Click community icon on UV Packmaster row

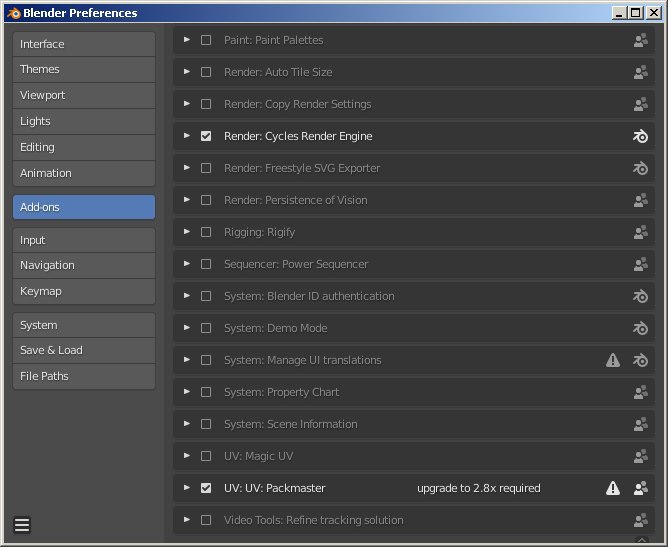click(640, 488)
